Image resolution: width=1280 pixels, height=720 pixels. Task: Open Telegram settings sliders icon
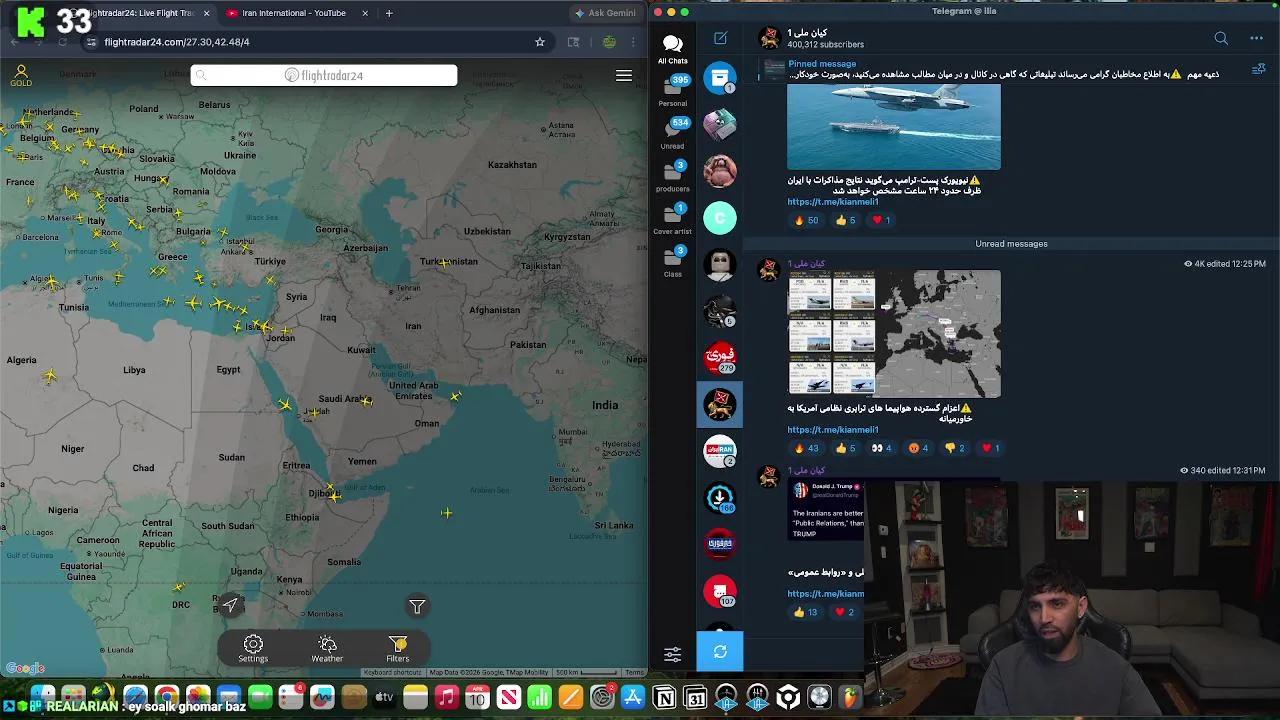click(673, 654)
